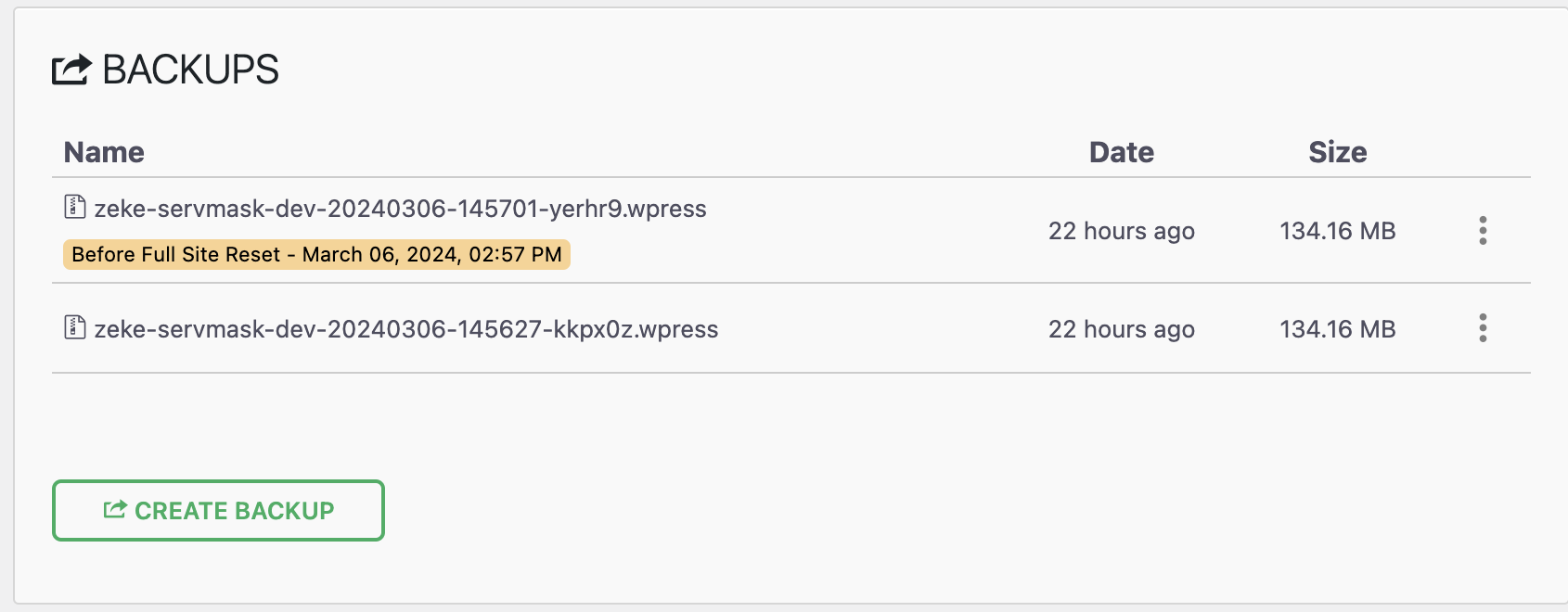1568x612 pixels.
Task: Click the 134.16 MB size of yerhr9 backup
Action: pos(1337,231)
